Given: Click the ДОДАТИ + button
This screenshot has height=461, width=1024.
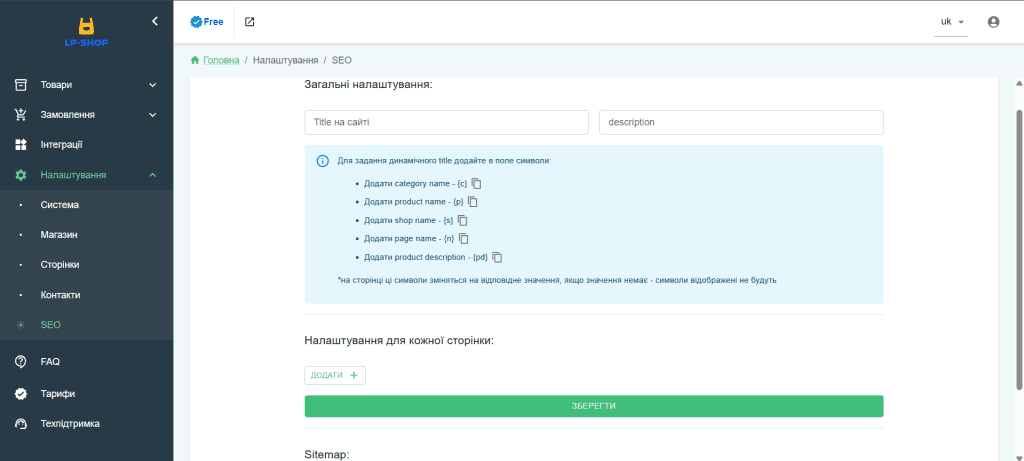Looking at the screenshot, I should click(335, 375).
